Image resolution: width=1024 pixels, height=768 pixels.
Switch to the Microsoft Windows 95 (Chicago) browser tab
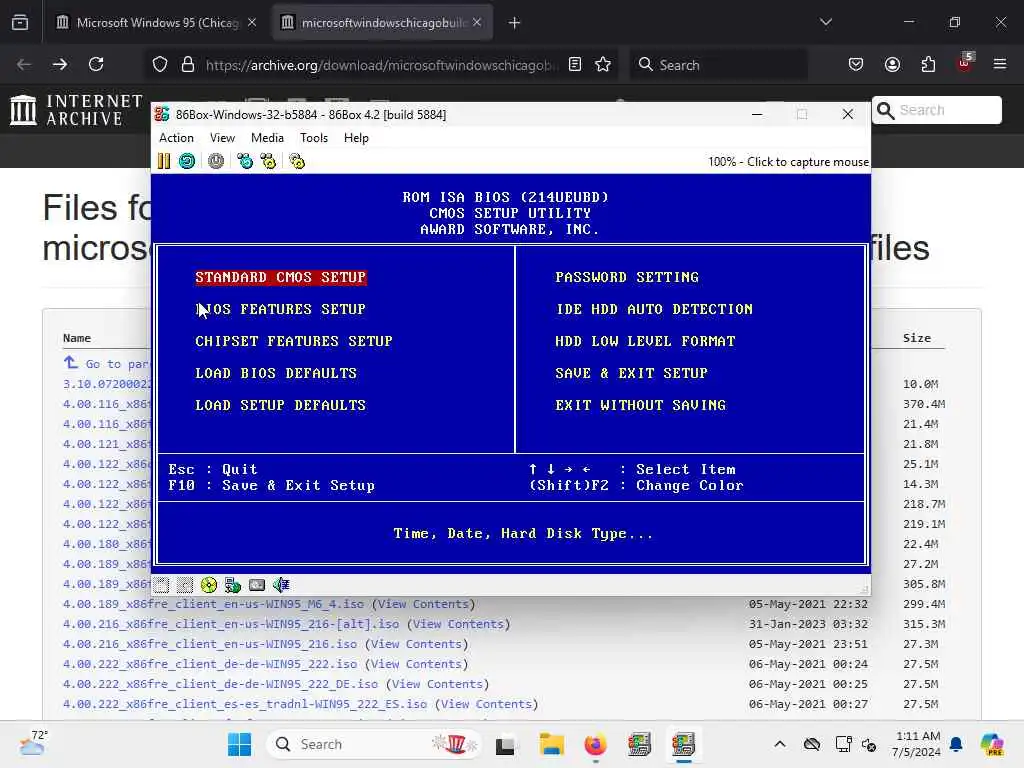[155, 23]
